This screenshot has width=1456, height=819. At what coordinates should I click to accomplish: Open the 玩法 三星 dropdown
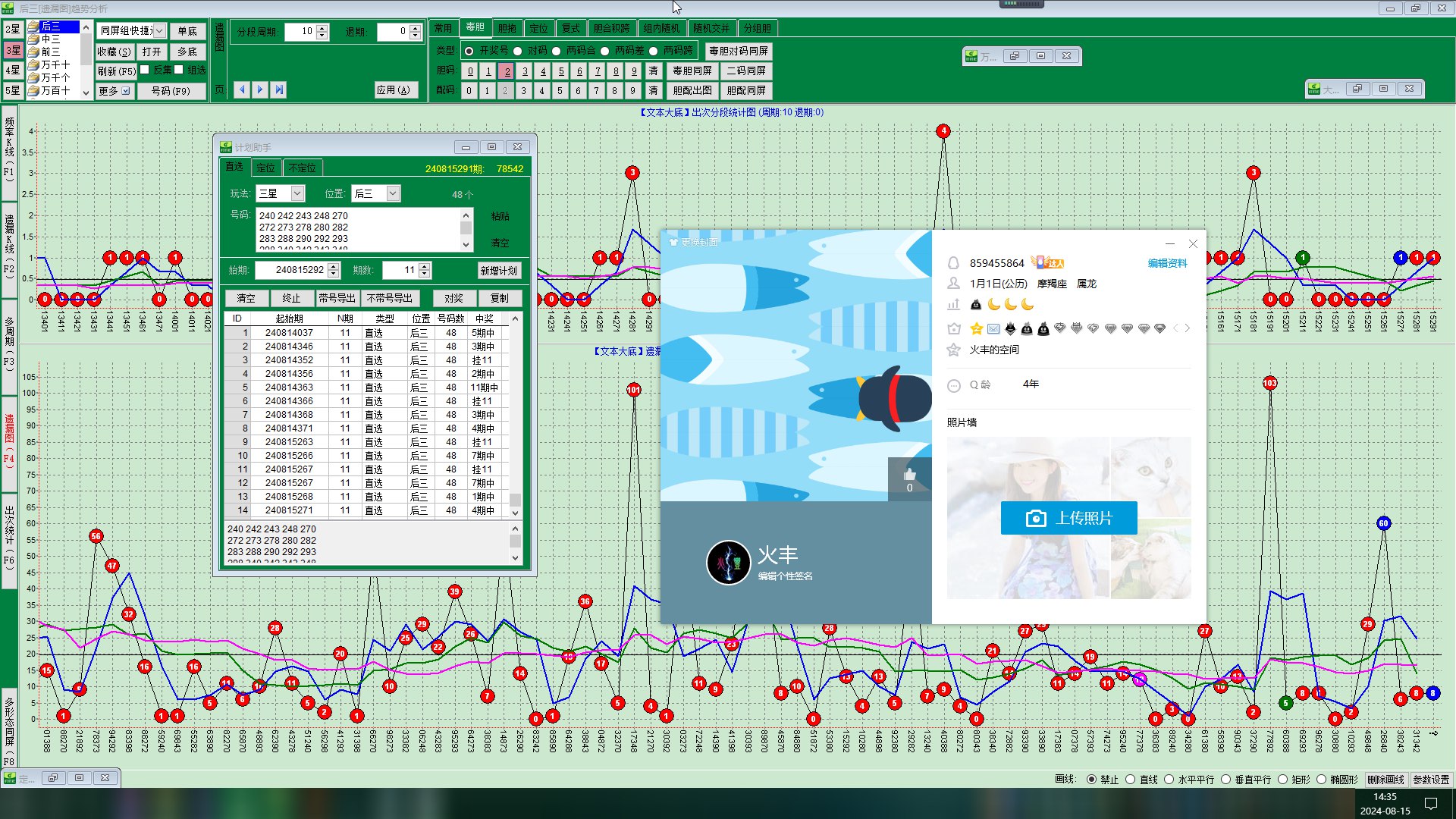pos(297,193)
